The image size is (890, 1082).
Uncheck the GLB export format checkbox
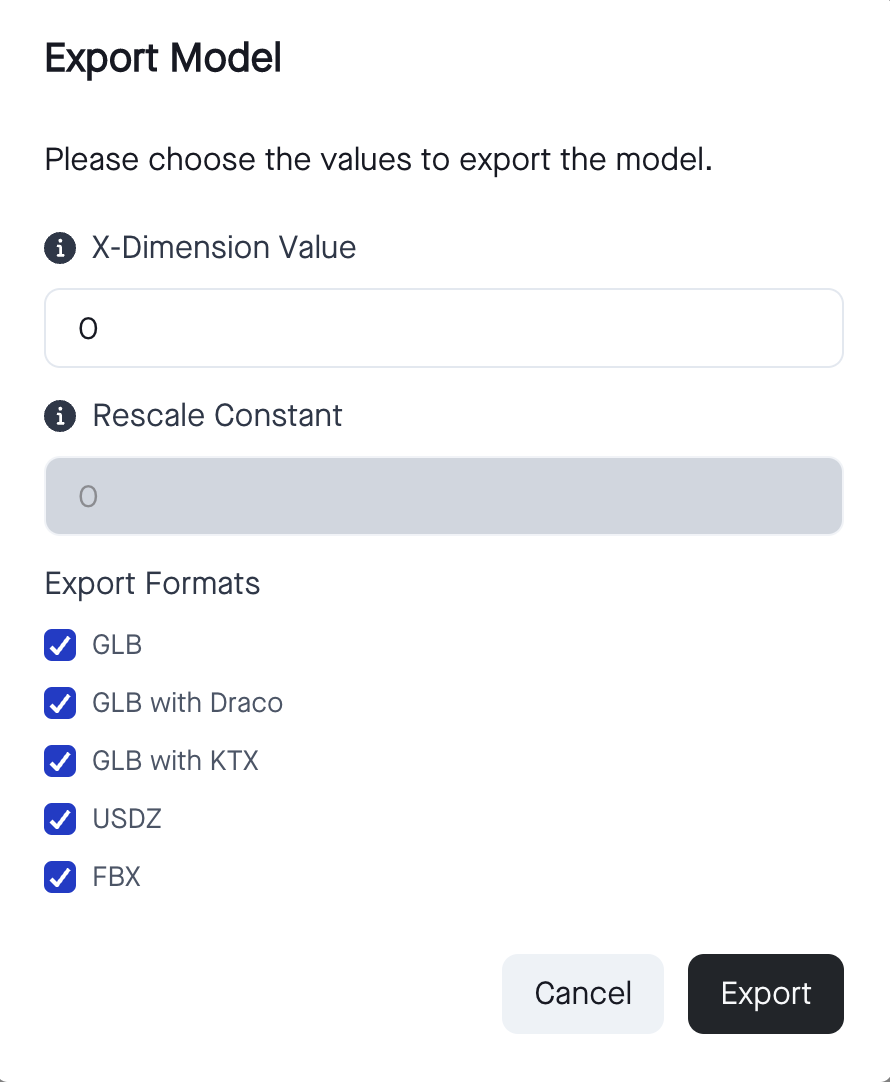click(60, 645)
